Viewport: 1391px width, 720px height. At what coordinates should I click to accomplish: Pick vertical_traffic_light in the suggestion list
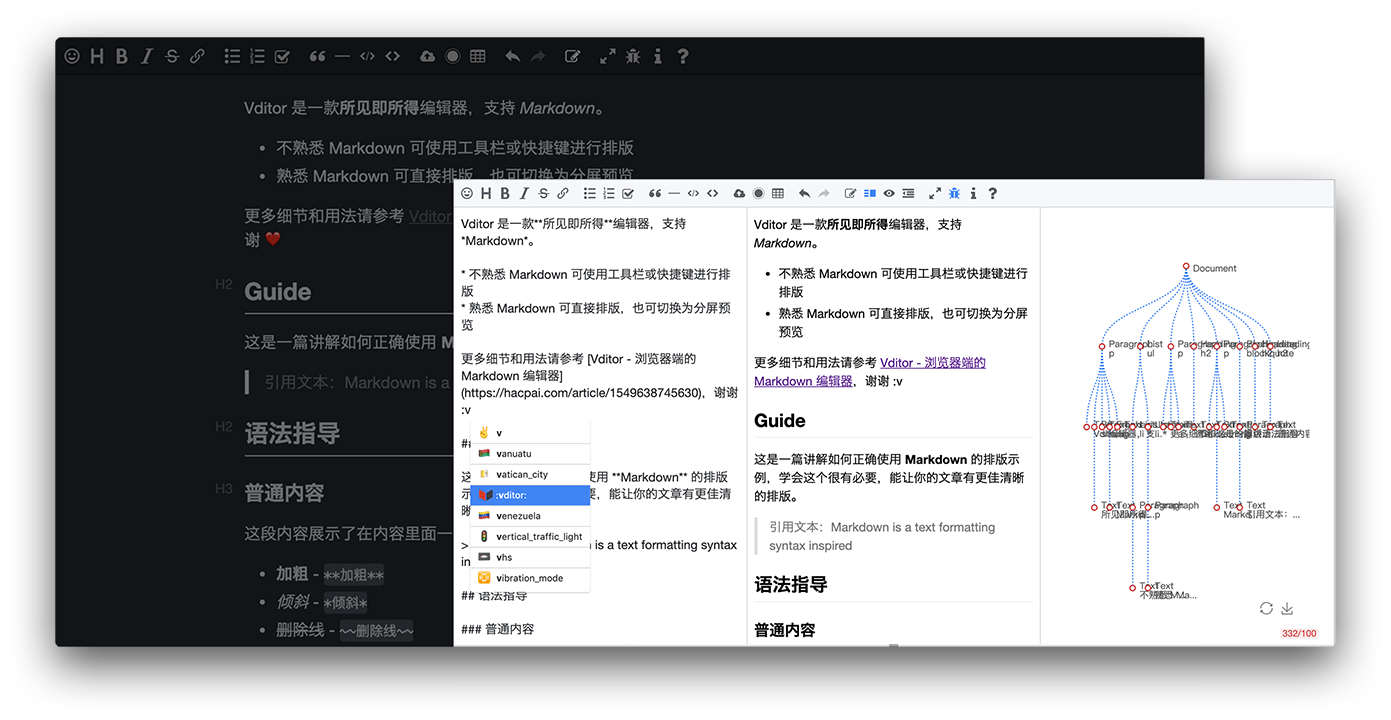pyautogui.click(x=530, y=536)
